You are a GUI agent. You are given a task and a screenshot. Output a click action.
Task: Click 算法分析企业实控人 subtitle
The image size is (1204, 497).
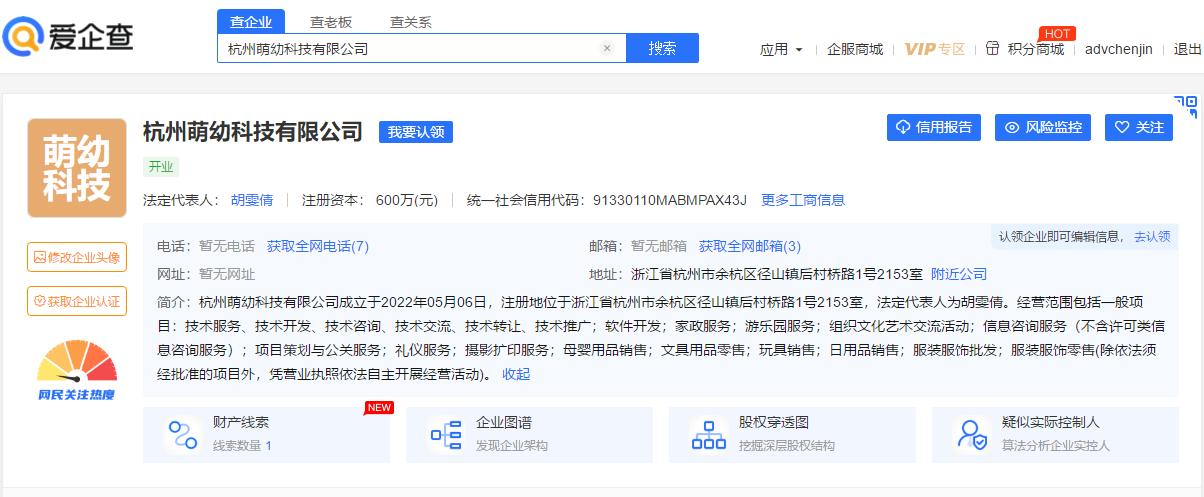coord(1056,446)
